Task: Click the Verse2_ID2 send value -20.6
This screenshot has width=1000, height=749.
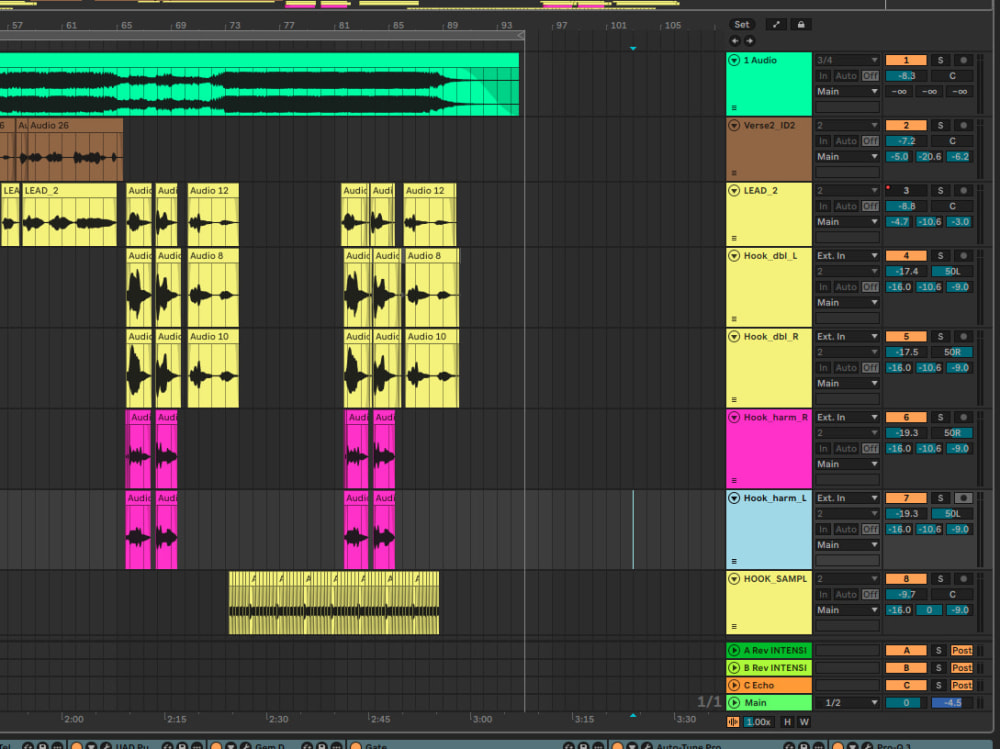Action: 929,156
